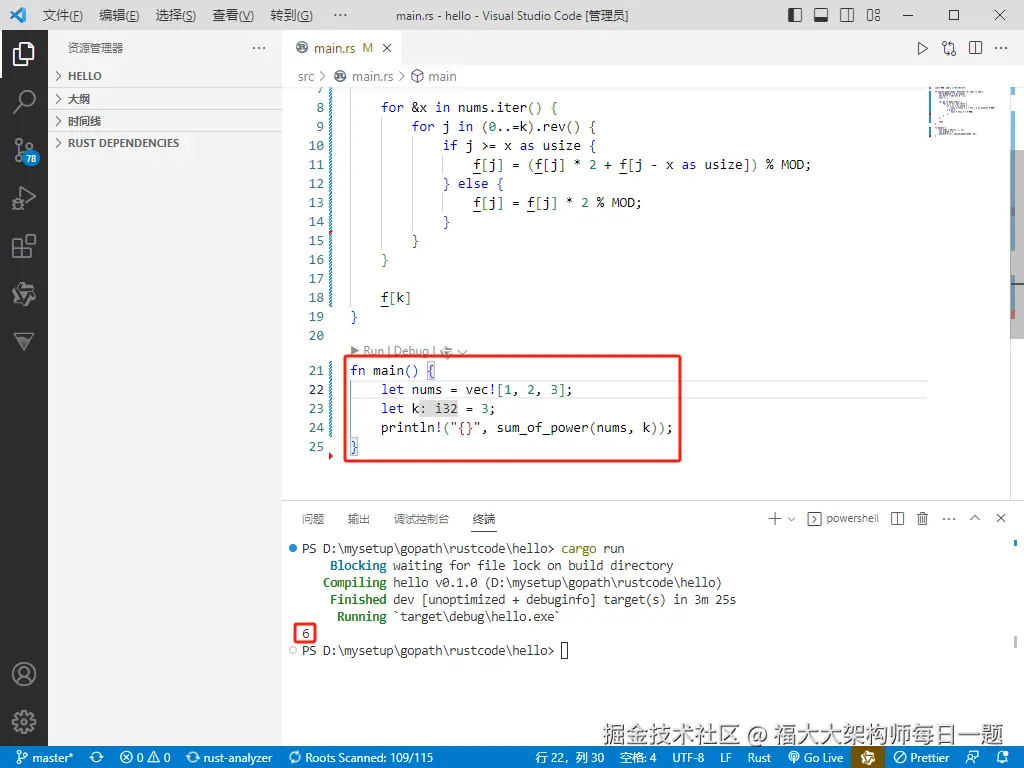Close the main.rs editor tab

coord(387,48)
